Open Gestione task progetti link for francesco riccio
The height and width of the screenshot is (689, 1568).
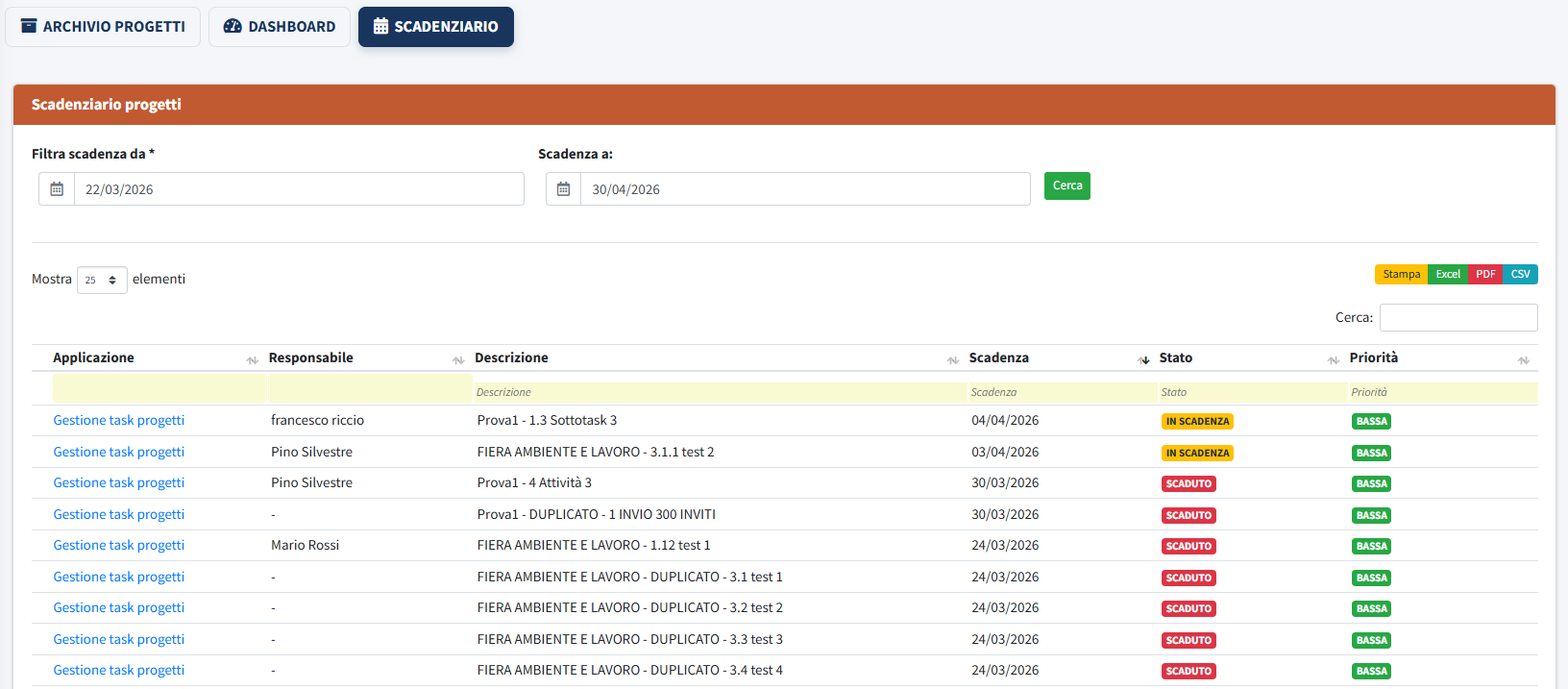119,421
